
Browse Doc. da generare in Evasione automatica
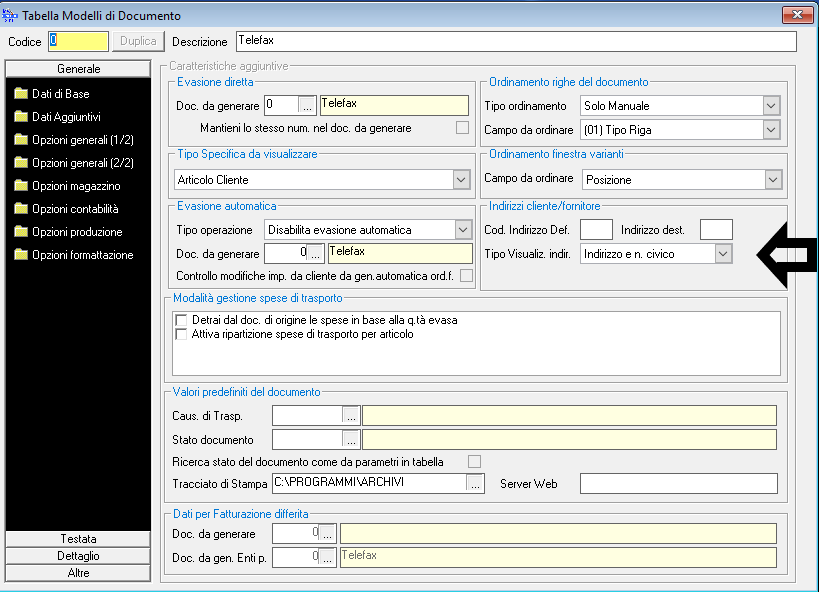point(315,254)
